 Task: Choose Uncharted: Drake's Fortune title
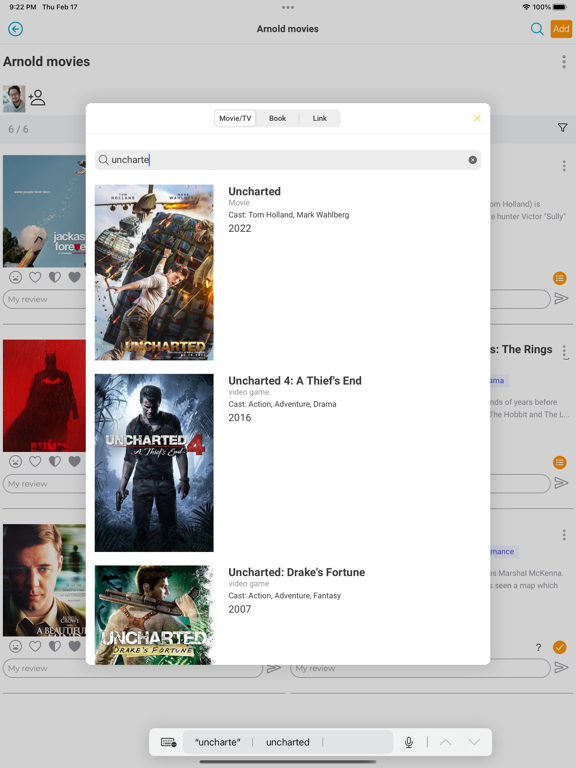(x=296, y=572)
